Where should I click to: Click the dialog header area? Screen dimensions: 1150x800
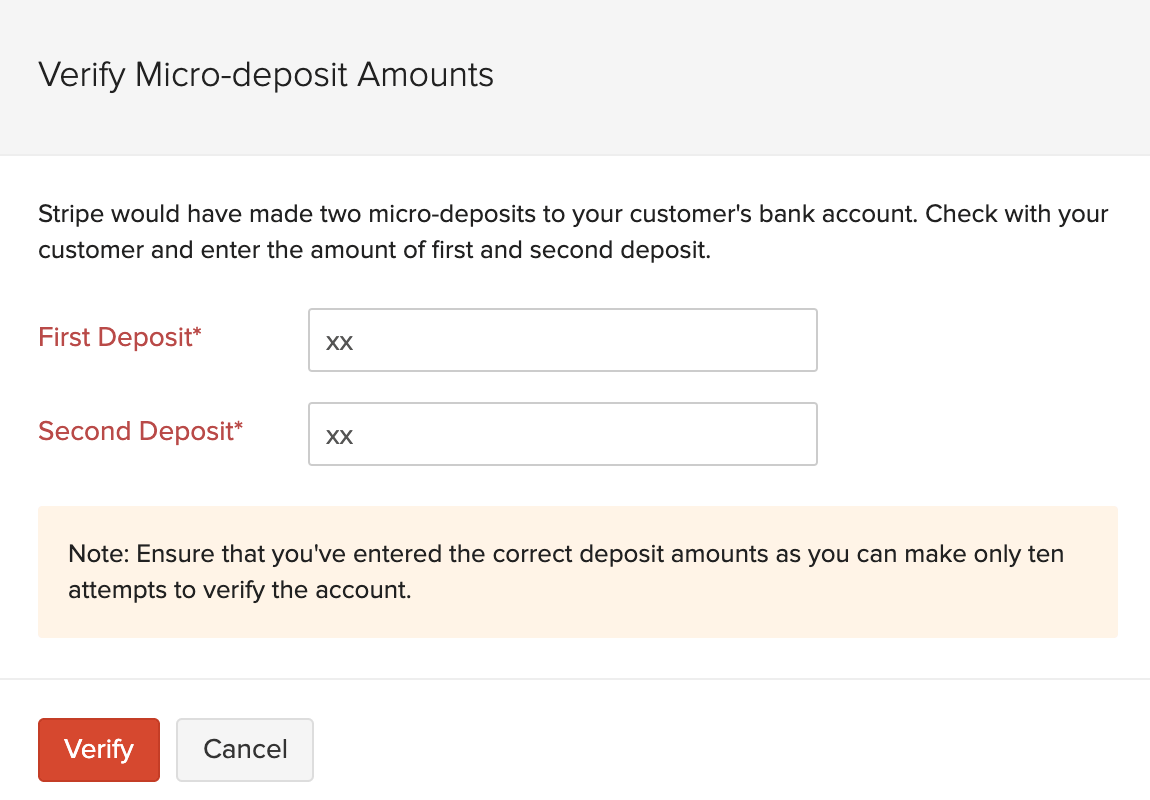[x=575, y=77]
